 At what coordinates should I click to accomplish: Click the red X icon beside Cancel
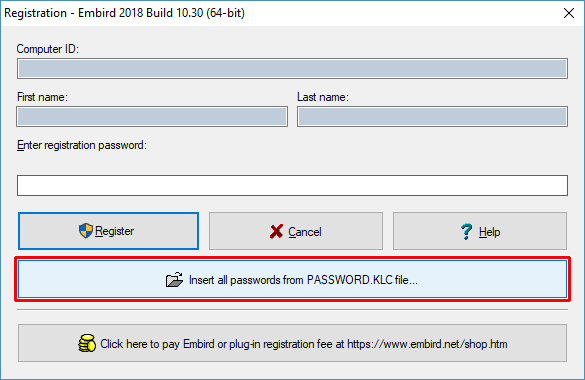pos(276,232)
